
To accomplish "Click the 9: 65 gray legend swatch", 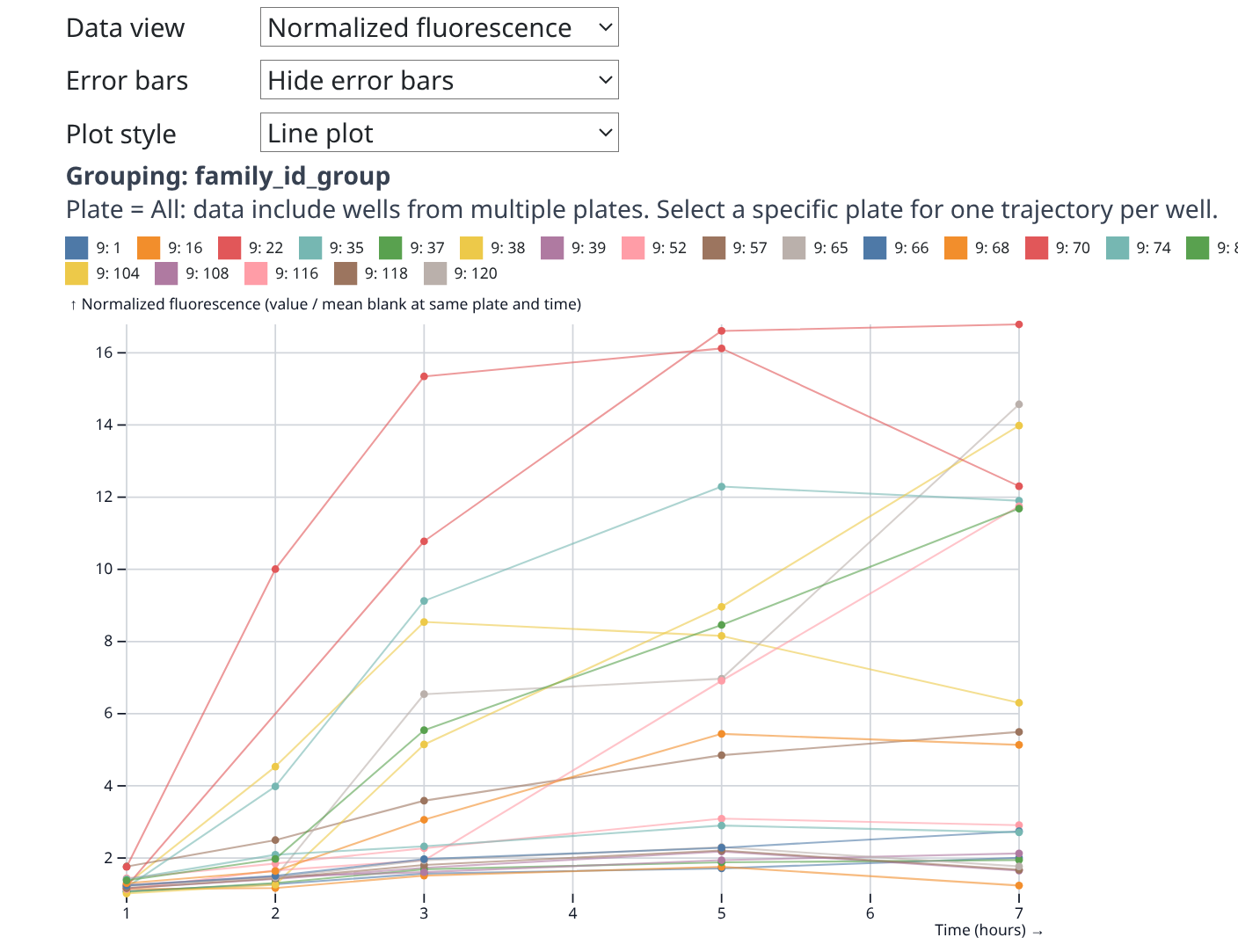I will pyautogui.click(x=795, y=248).
